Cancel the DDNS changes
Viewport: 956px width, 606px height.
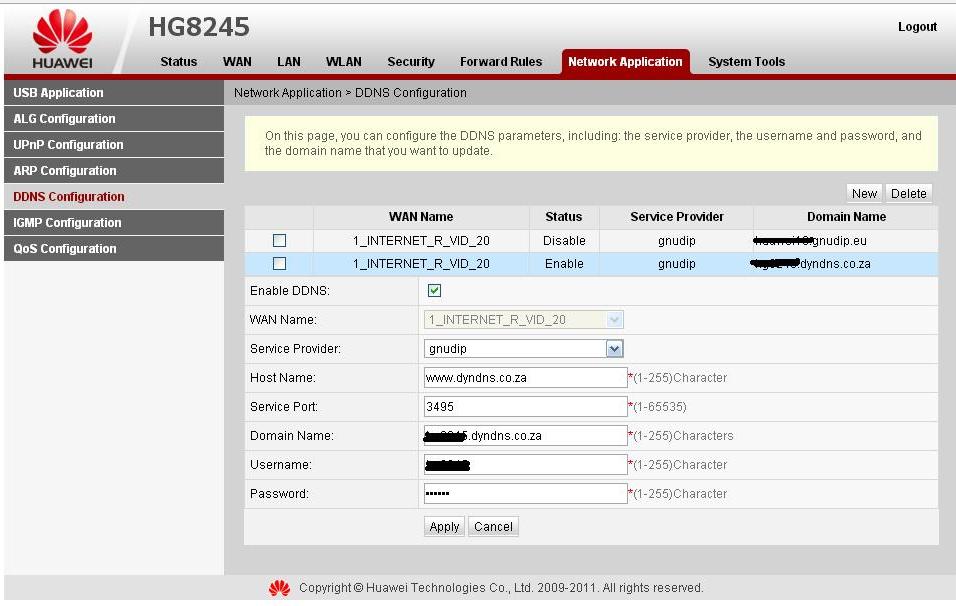point(493,527)
